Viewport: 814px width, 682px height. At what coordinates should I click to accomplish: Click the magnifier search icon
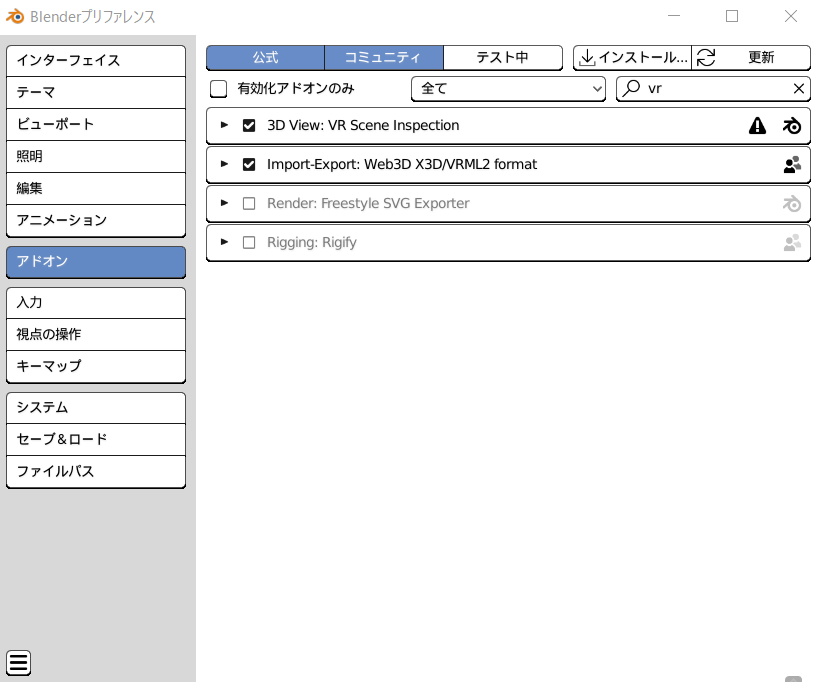[x=631, y=88]
